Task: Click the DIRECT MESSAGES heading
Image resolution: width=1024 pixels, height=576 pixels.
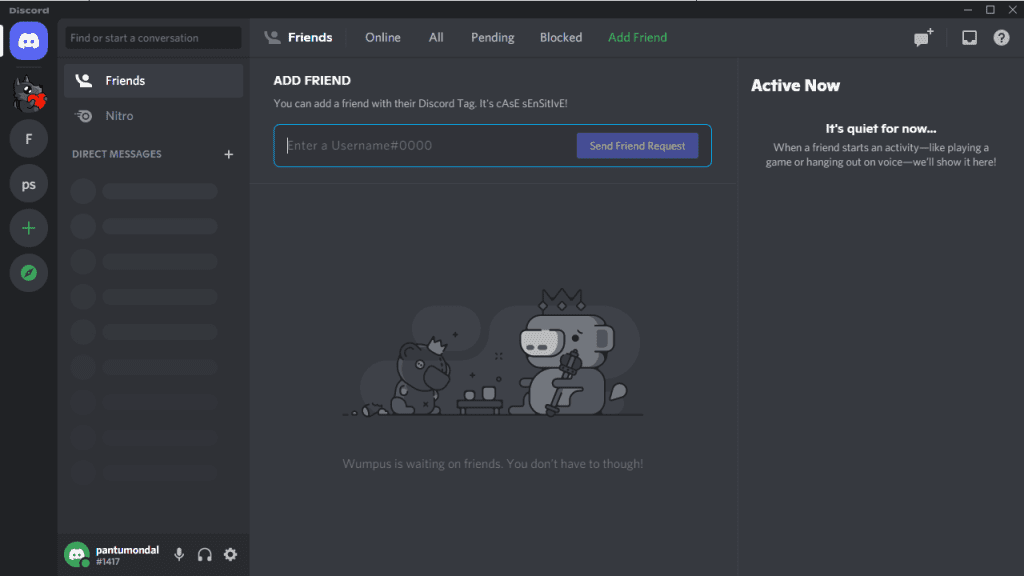Action: (117, 154)
